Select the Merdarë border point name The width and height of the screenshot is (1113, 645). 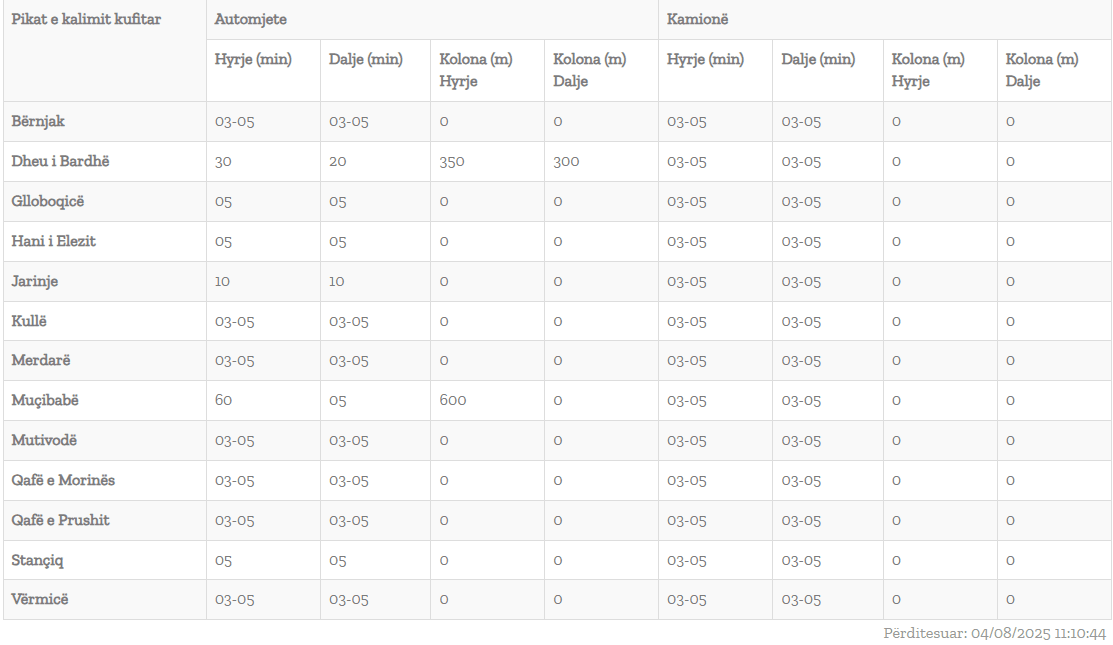coord(41,360)
